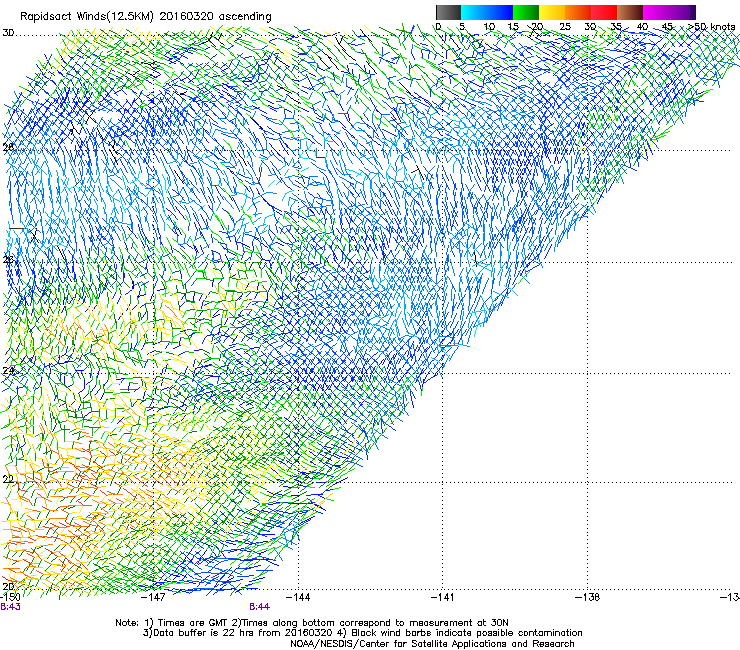
Task: Click the '10' legend scale label
Action: (x=489, y=27)
